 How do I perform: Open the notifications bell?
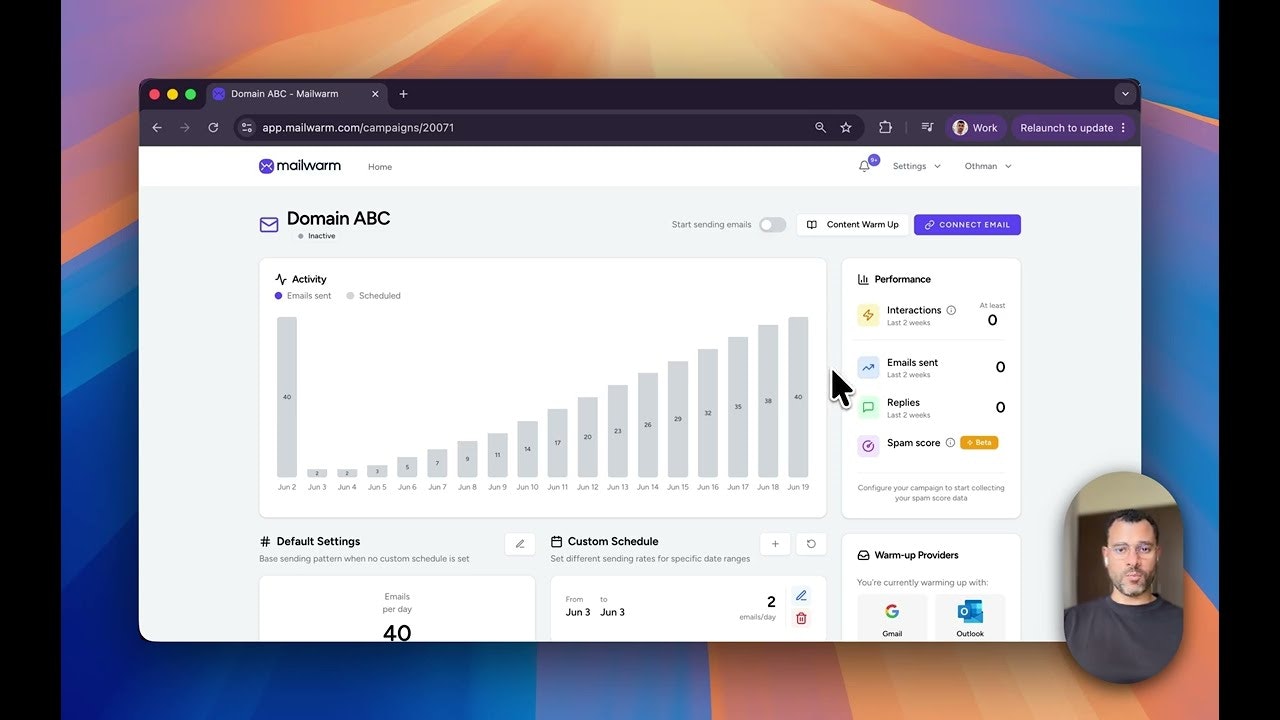click(864, 166)
